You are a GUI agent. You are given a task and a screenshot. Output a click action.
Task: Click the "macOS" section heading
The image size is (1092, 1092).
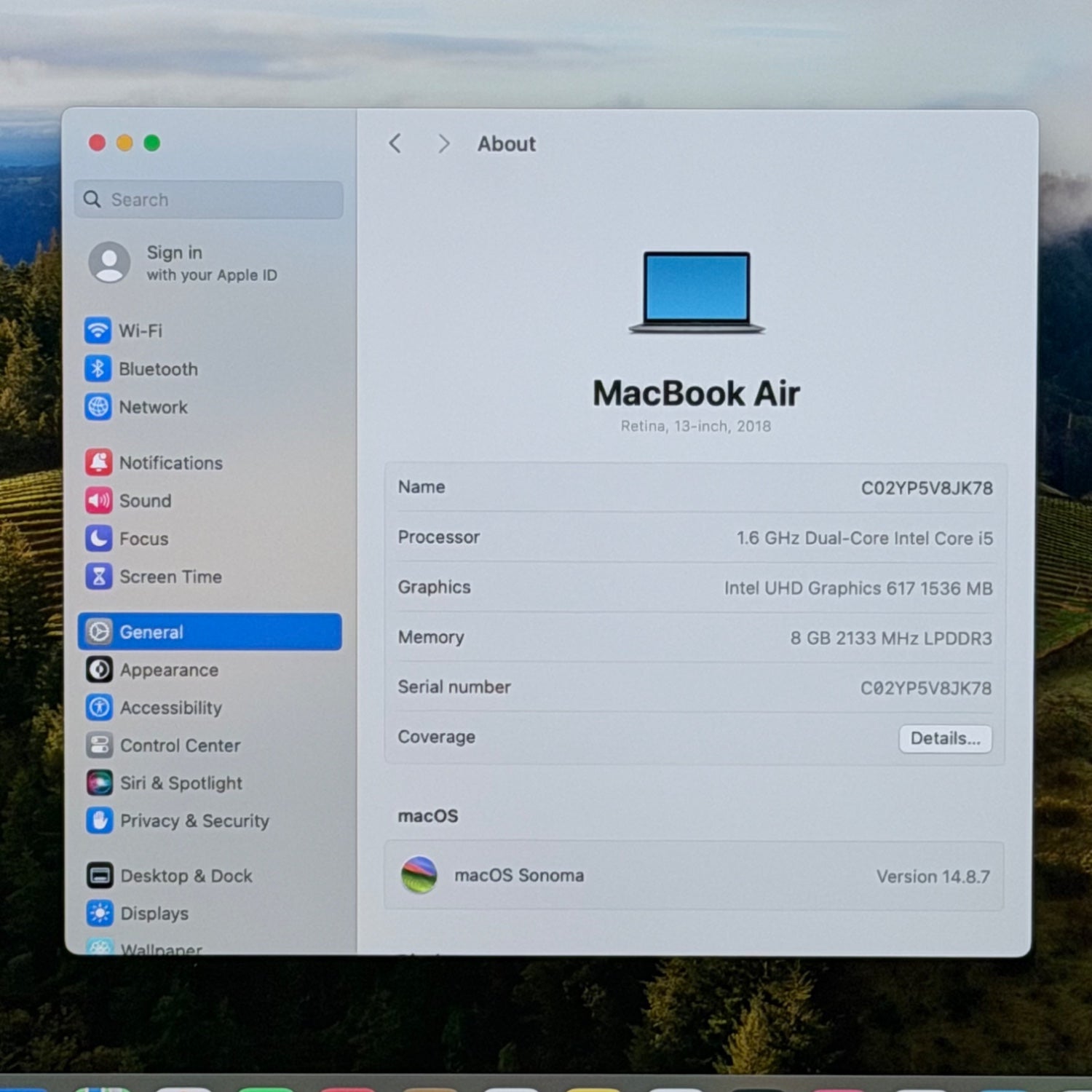pyautogui.click(x=428, y=816)
